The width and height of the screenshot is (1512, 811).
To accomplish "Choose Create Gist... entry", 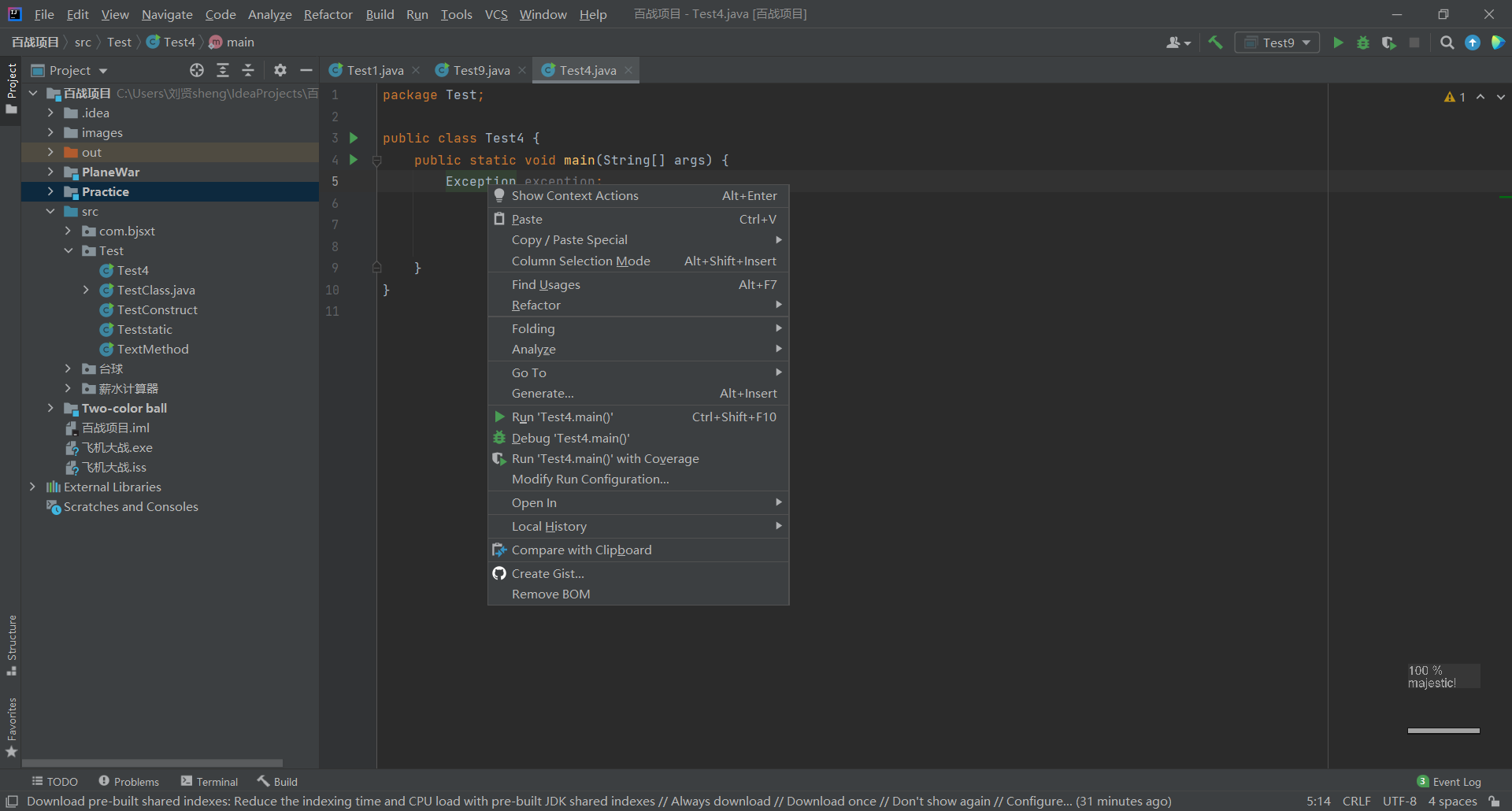I will pos(638,574).
